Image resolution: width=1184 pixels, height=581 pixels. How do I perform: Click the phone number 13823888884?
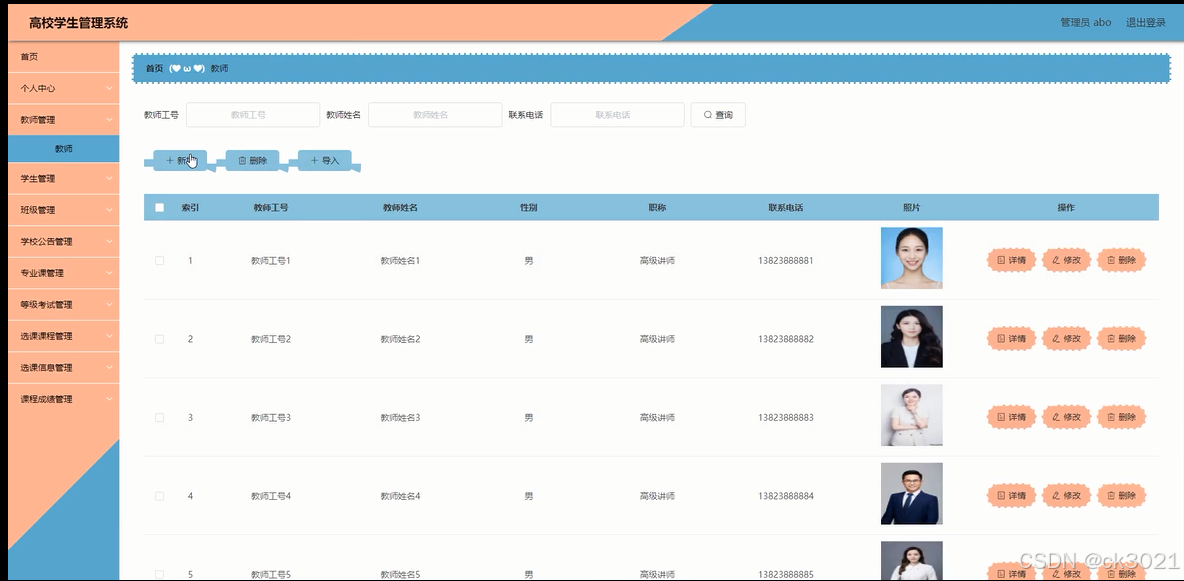pos(786,496)
